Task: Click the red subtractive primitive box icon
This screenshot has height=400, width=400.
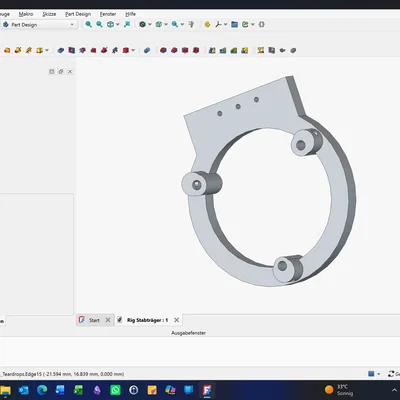Action: (x=126, y=50)
